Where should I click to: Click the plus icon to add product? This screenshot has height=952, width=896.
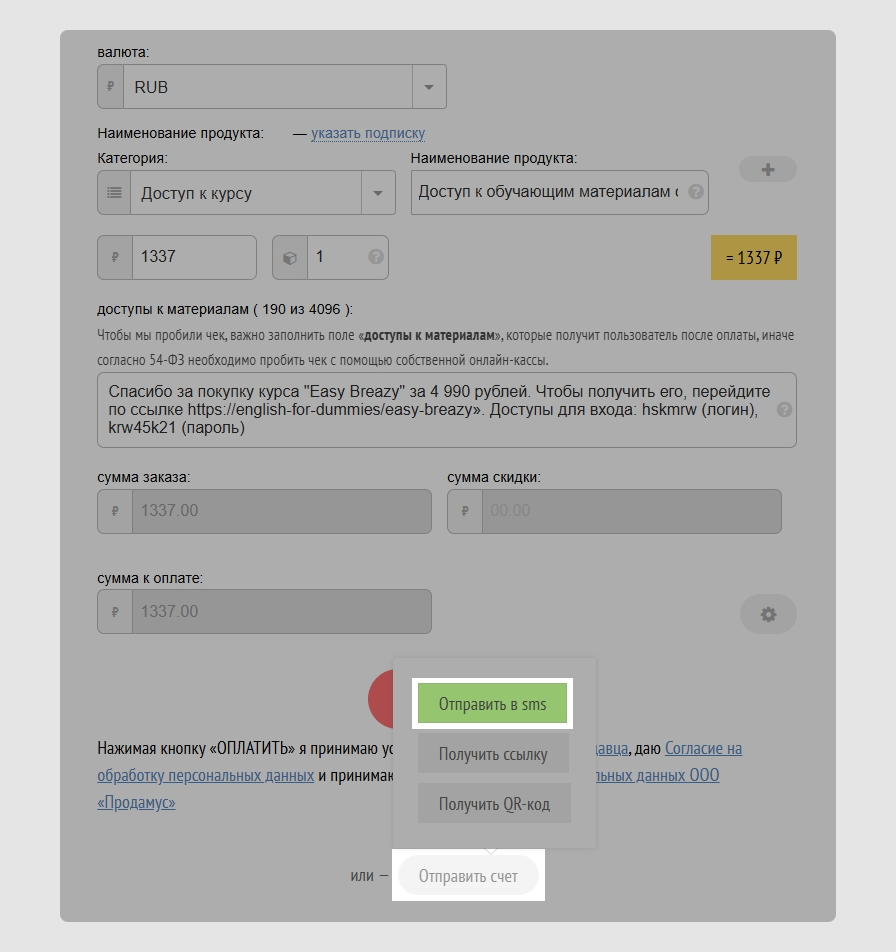pos(767,170)
